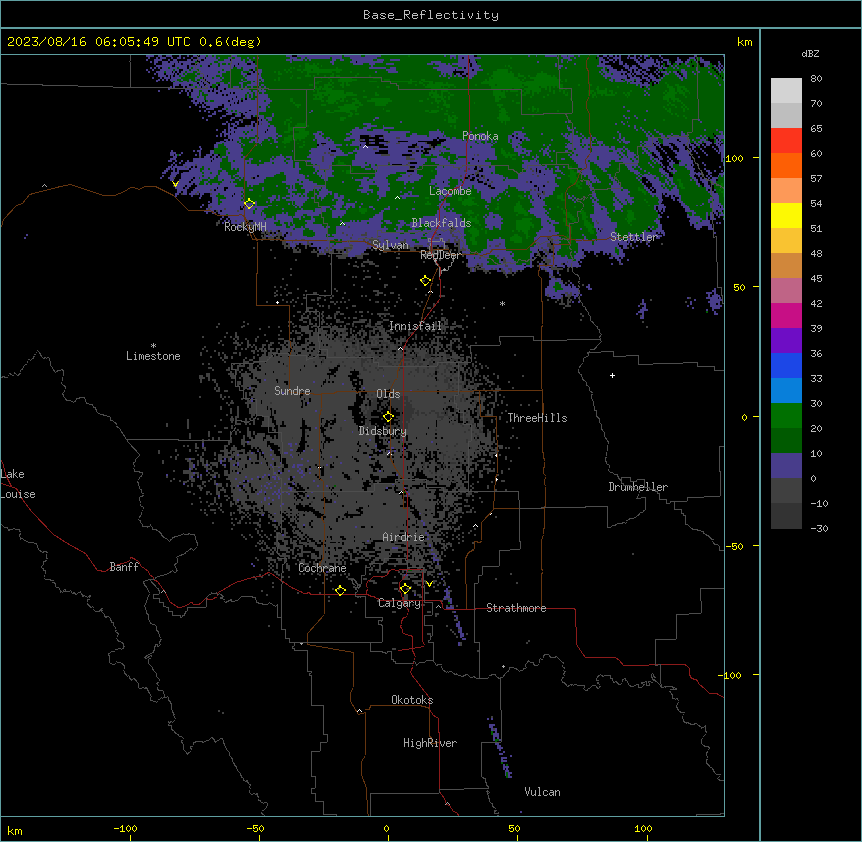Image resolution: width=862 pixels, height=842 pixels.
Task: Select the Didsbury city label
Action: click(x=383, y=431)
